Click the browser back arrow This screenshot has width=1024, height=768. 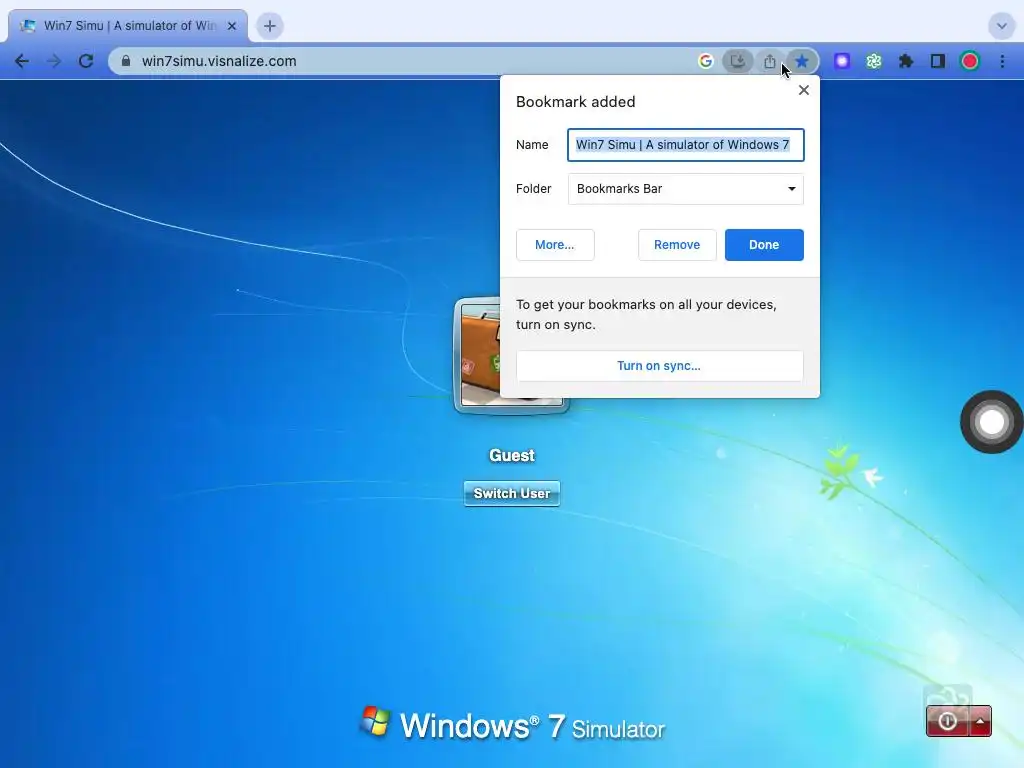point(22,61)
